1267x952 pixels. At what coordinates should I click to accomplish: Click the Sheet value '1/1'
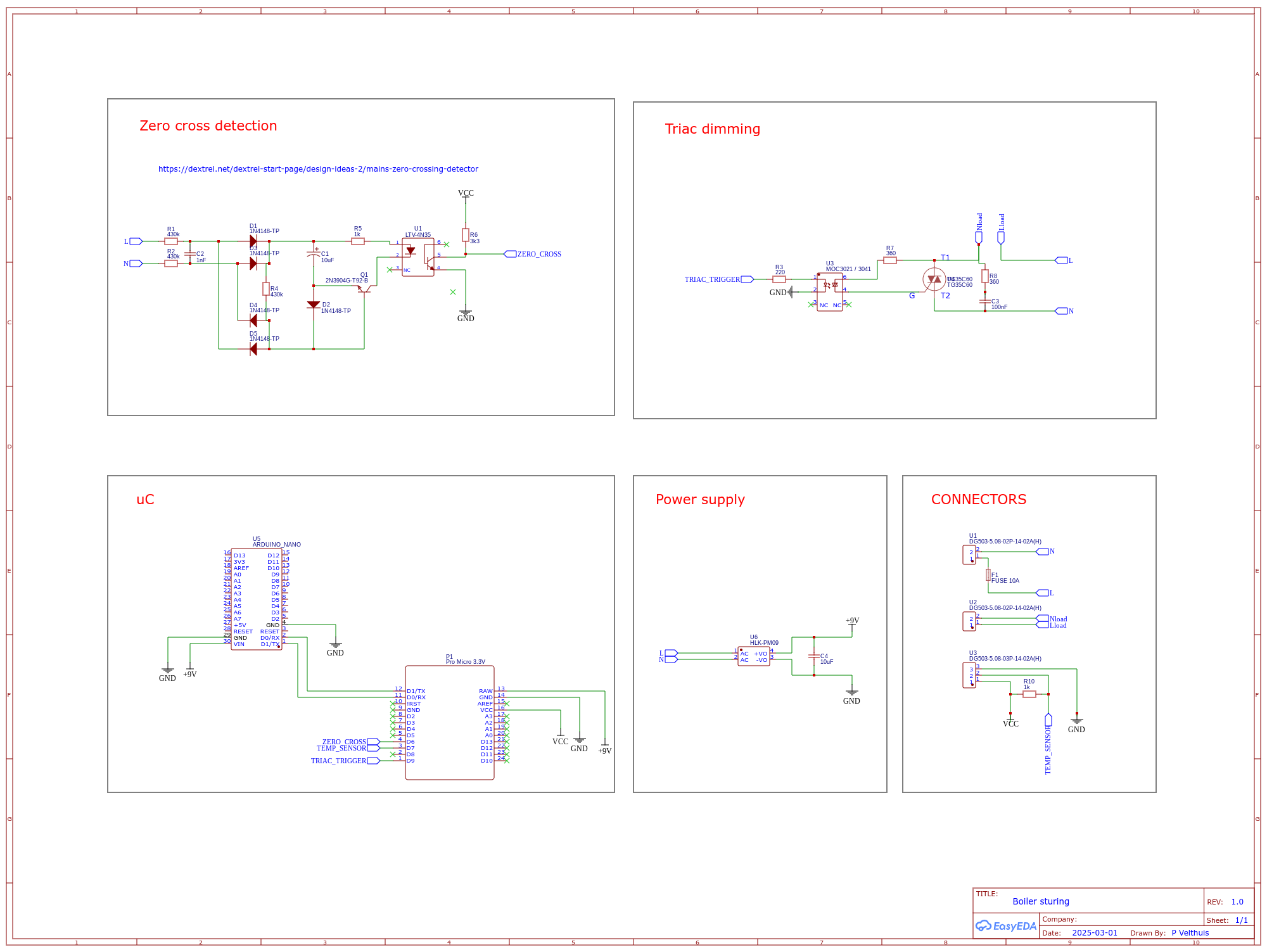1242,920
